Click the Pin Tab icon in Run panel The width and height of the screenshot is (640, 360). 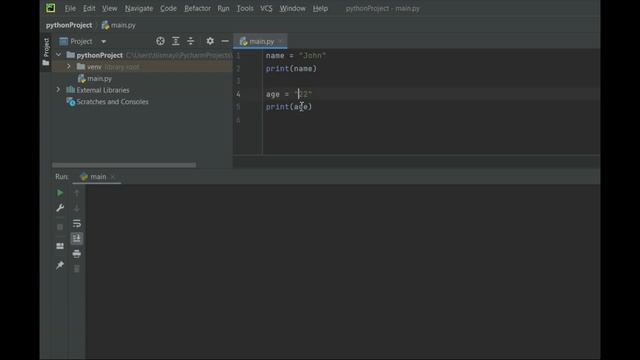60,265
